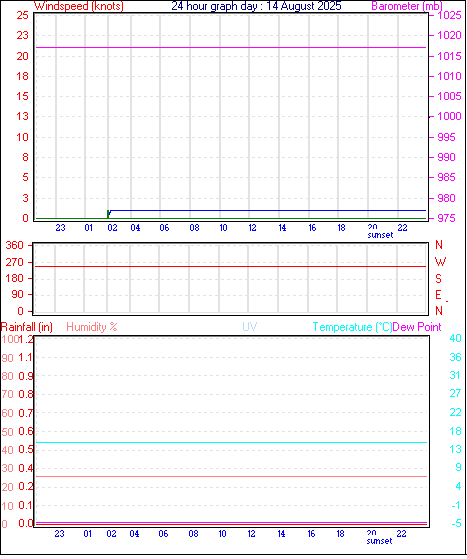Select the 31 °C temperature axis label
Screen dimensions: 467x559
(x=456, y=375)
